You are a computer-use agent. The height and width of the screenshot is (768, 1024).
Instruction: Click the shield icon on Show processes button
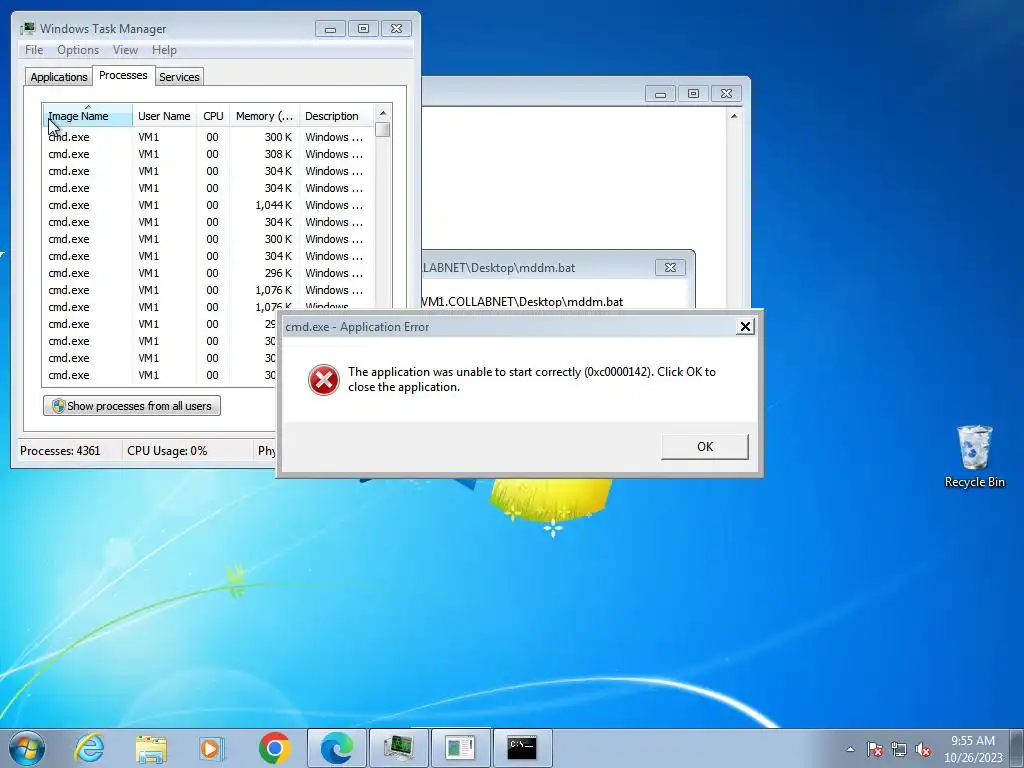(58, 406)
